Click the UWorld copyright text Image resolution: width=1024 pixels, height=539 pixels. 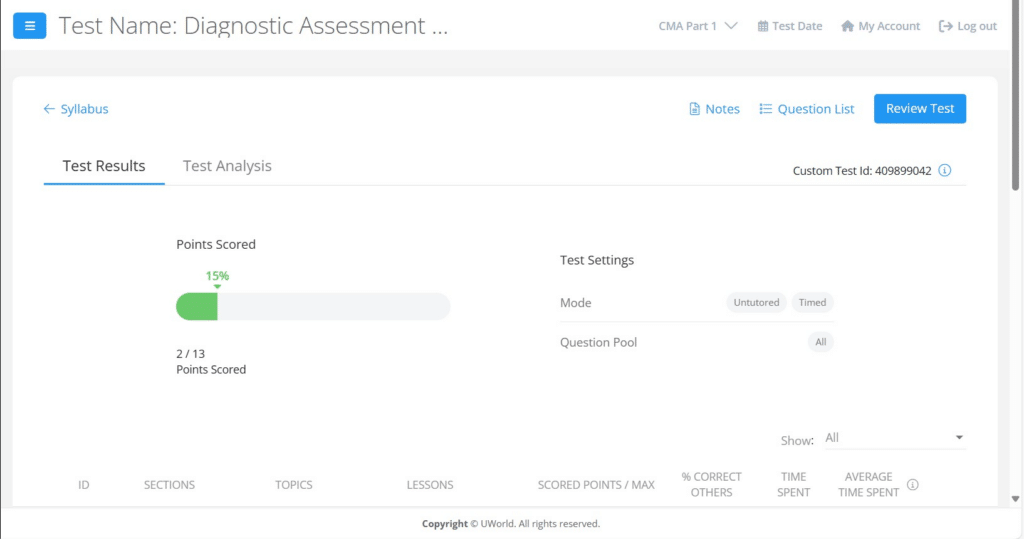click(x=511, y=524)
